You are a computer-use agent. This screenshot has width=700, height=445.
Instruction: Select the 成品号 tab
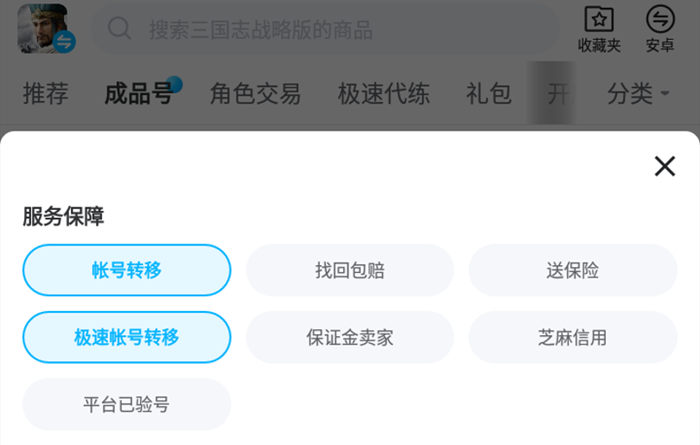[x=139, y=94]
